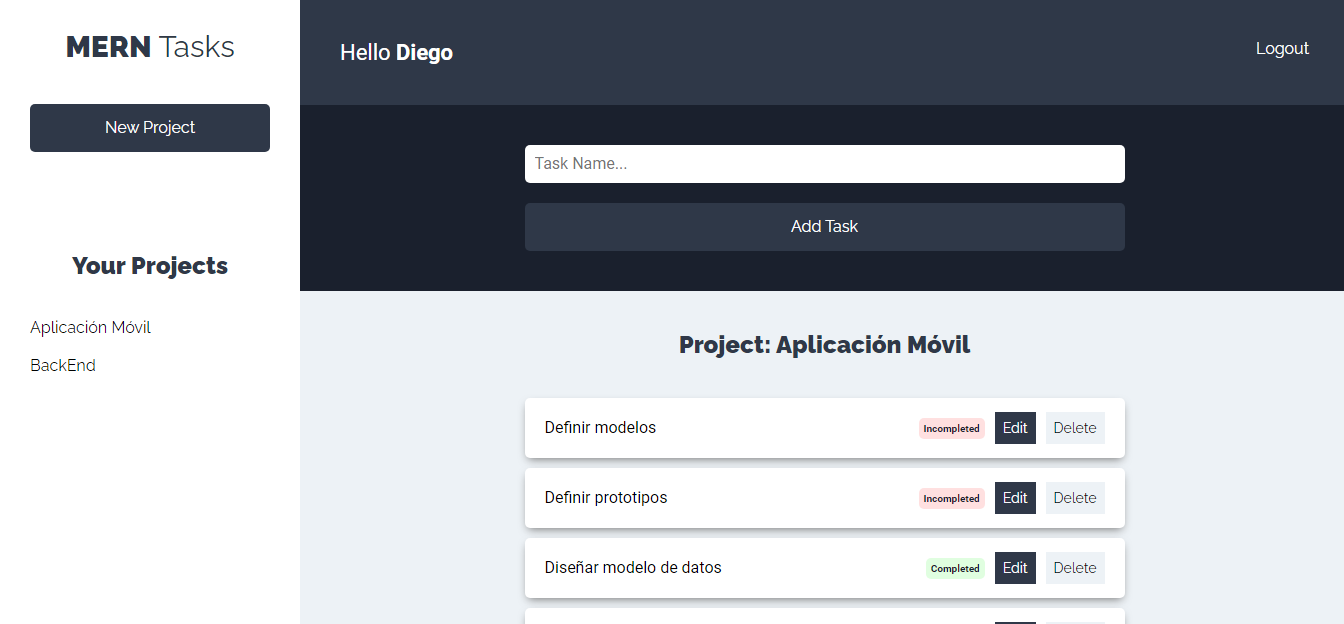The width and height of the screenshot is (1344, 624).
Task: Edit the Definir modelos task
Action: click(1015, 428)
